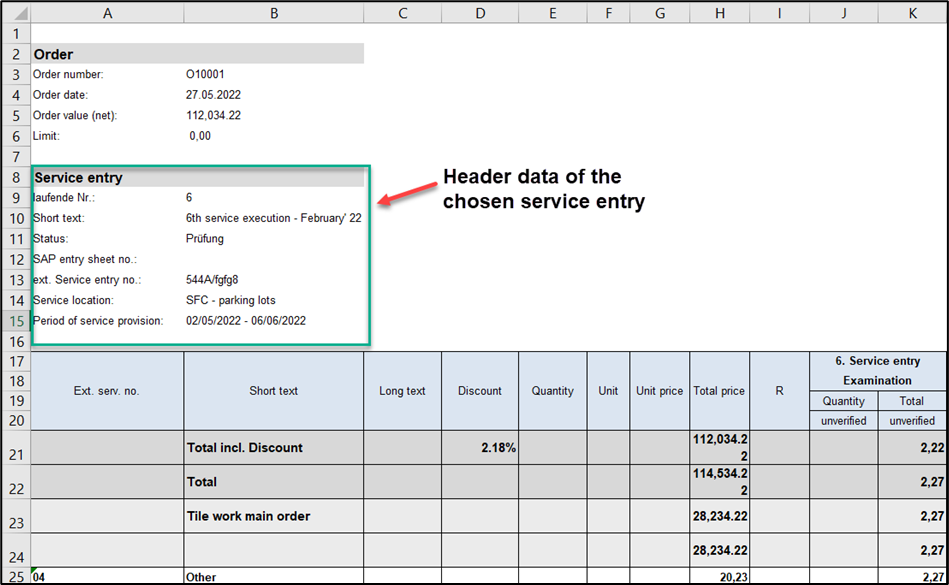Select column A header

tap(107, 13)
